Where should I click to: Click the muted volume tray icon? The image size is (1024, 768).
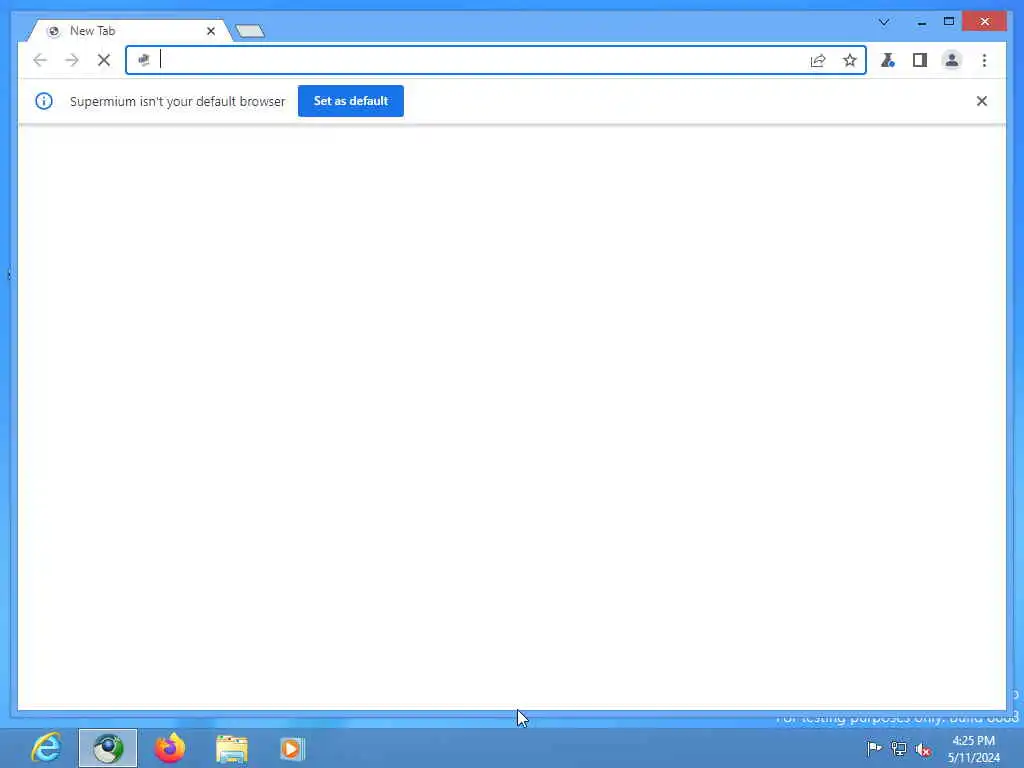923,749
